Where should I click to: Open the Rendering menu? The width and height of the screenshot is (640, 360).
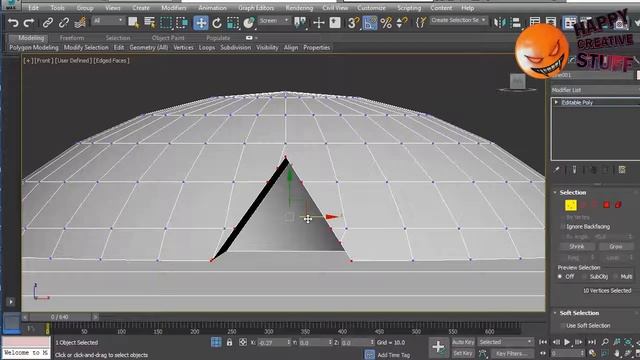coord(299,8)
